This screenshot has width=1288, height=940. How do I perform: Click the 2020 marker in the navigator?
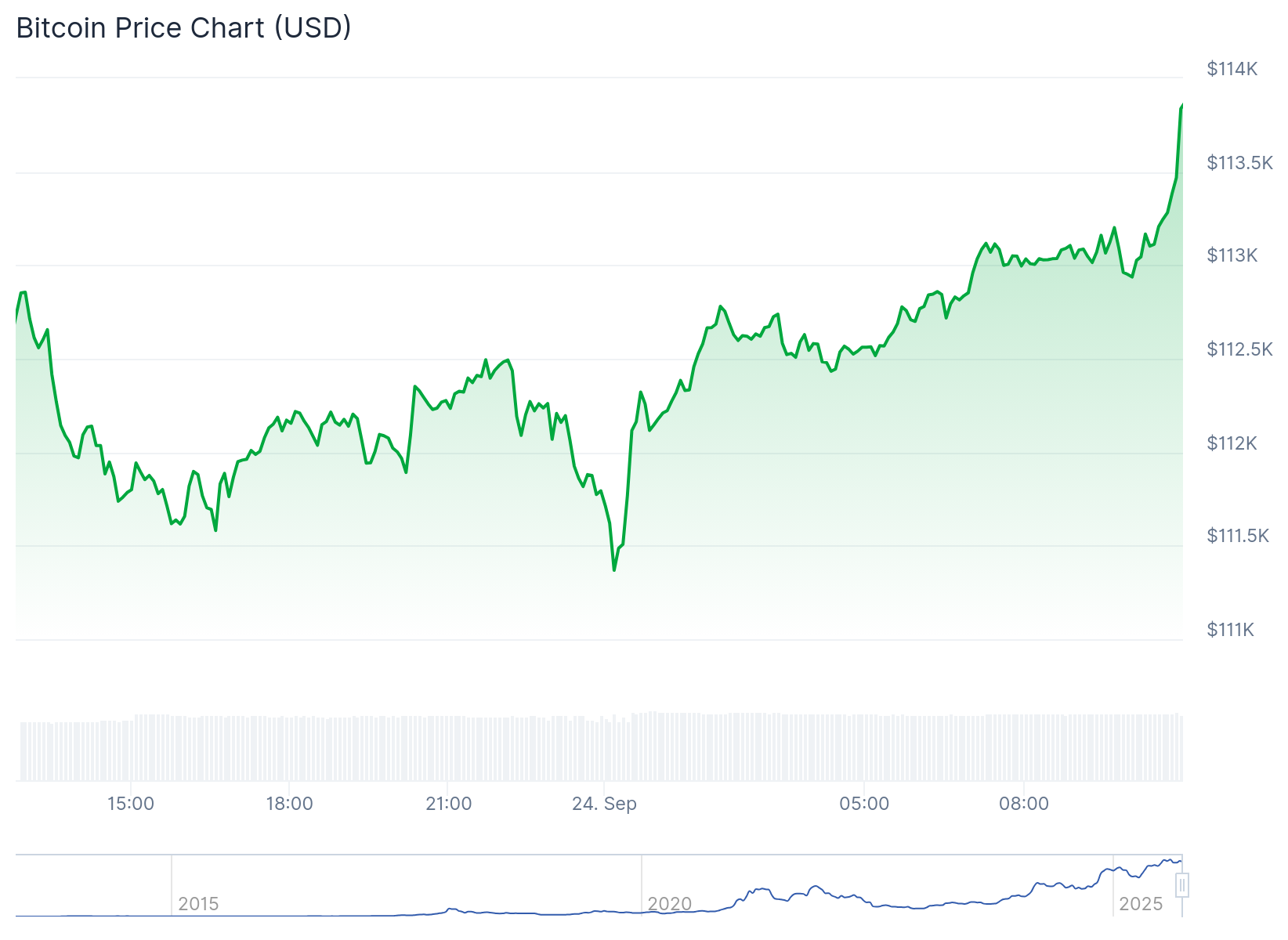pyautogui.click(x=670, y=904)
